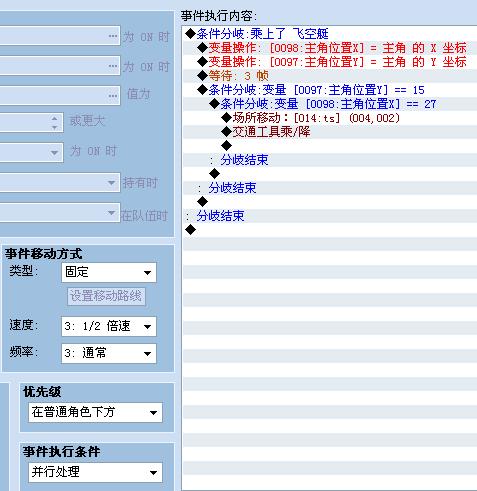
Task: Click the ellipsis button on the second 为 ON 时 switch field
Action: [113, 66]
